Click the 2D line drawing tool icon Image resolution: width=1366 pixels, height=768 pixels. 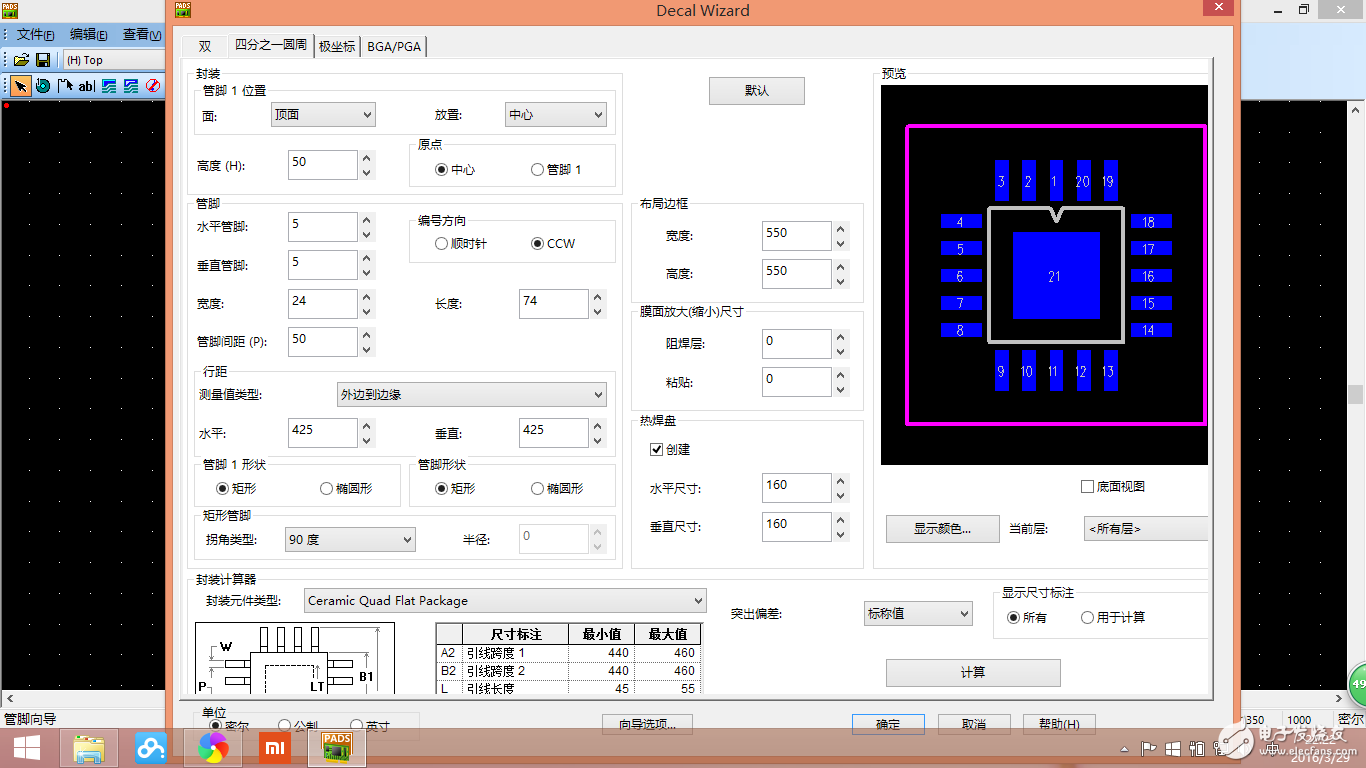point(65,86)
